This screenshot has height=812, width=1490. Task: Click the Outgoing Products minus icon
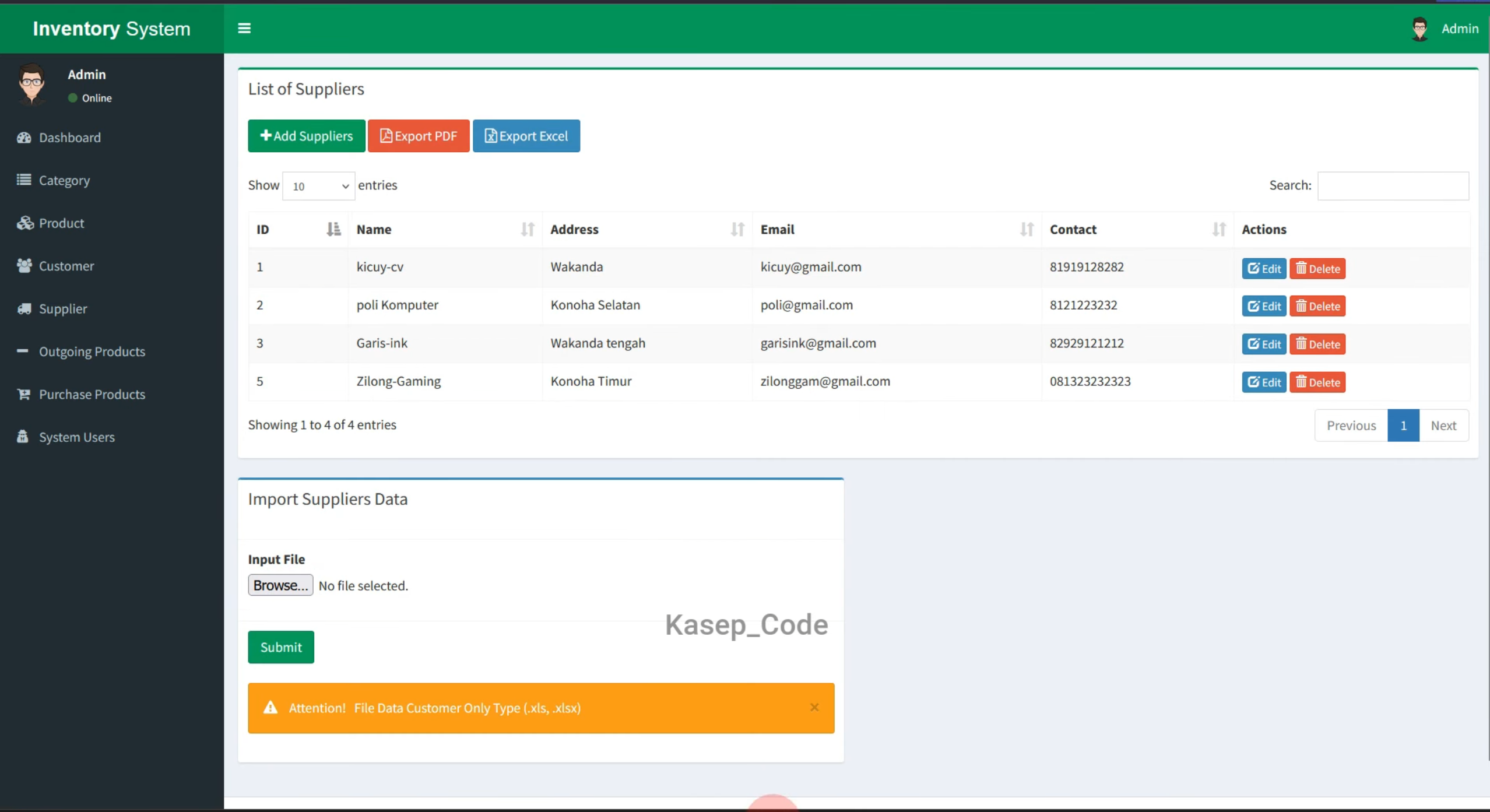[x=22, y=351]
